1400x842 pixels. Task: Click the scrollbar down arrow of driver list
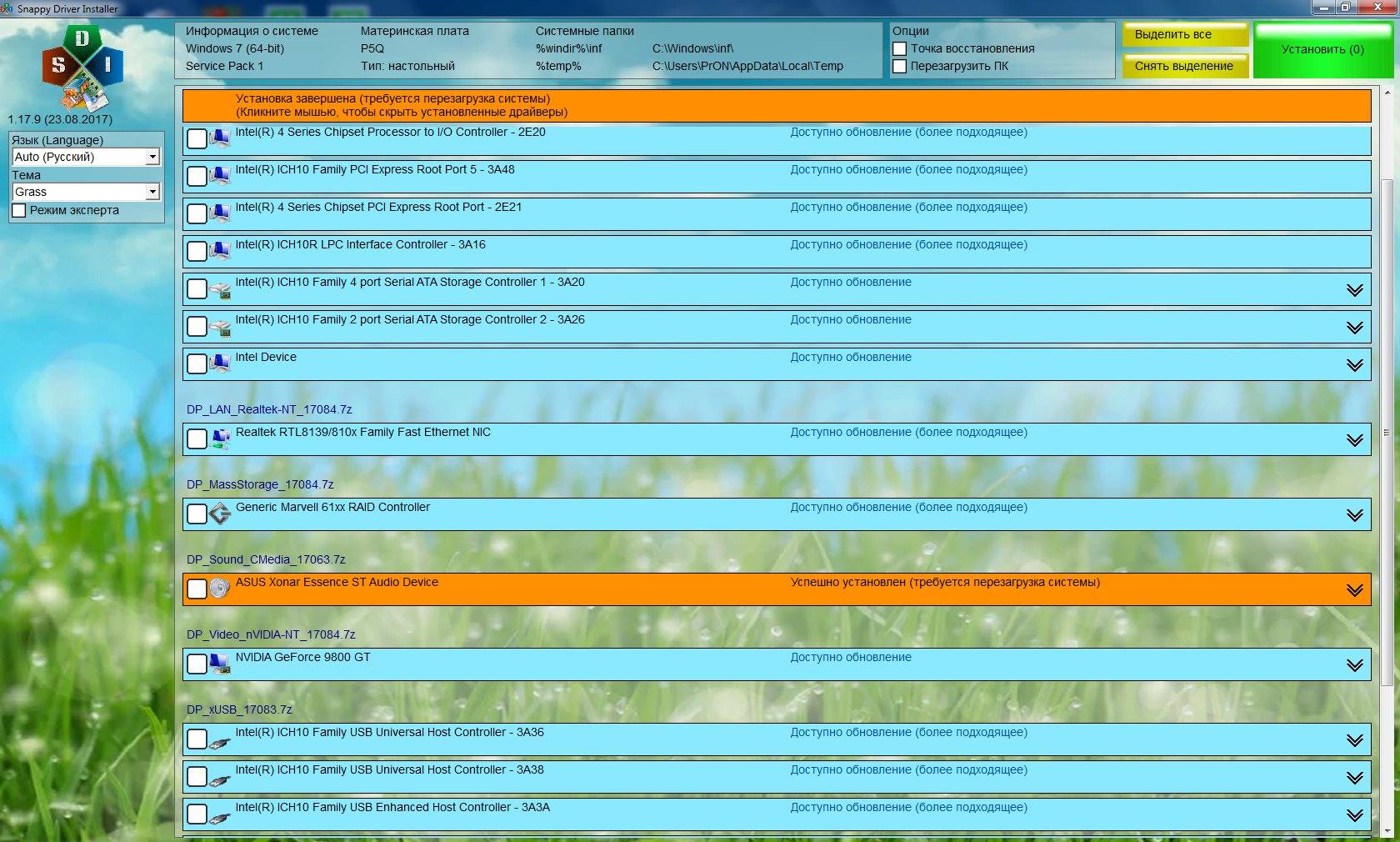pos(1387,830)
